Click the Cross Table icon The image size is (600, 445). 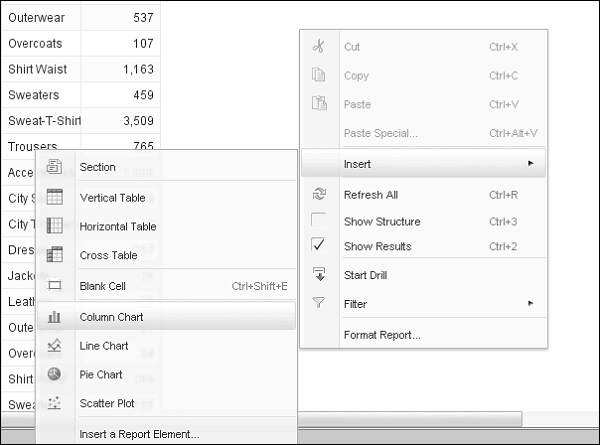[54, 255]
